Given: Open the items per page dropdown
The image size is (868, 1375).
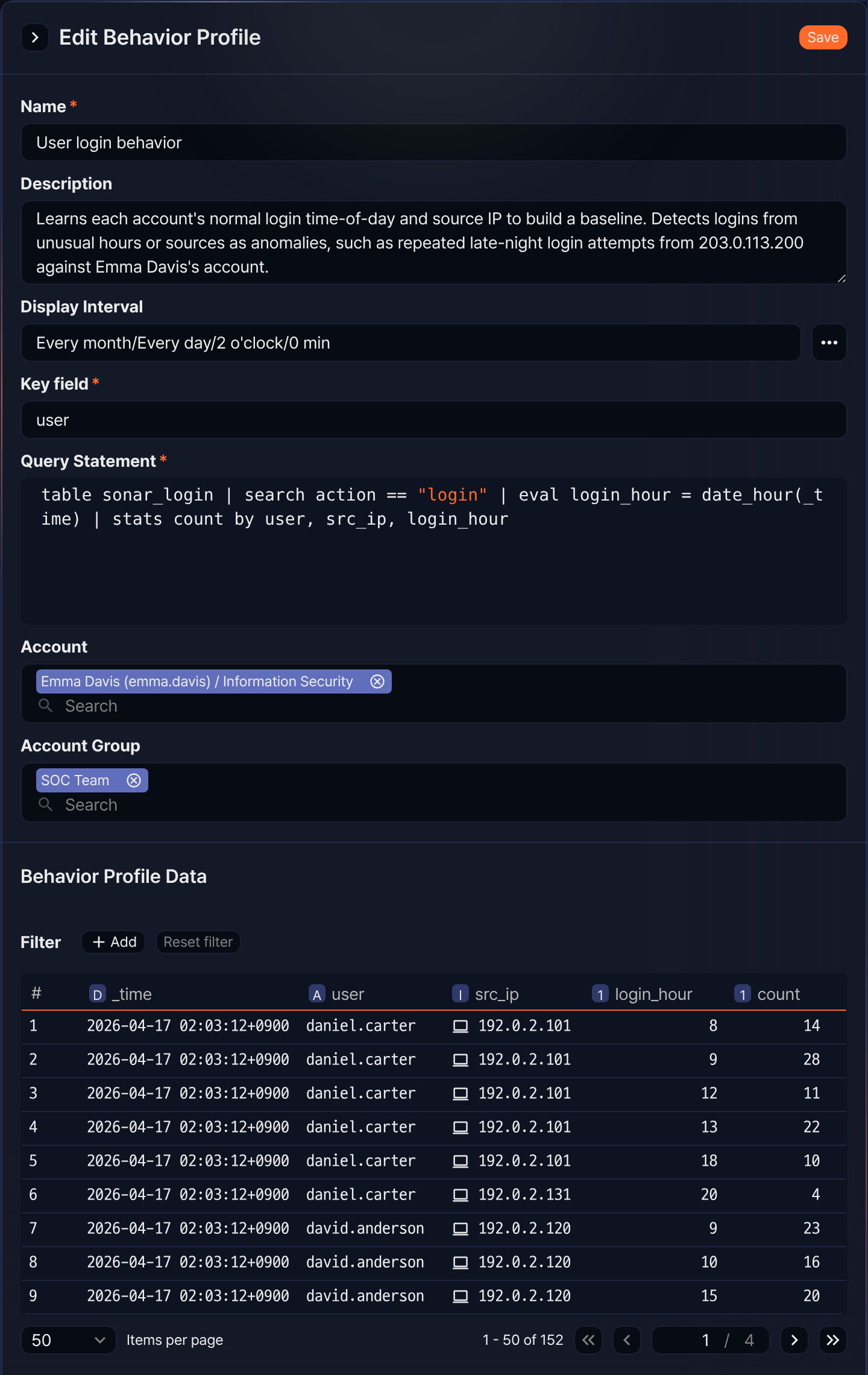Looking at the screenshot, I should (68, 1340).
